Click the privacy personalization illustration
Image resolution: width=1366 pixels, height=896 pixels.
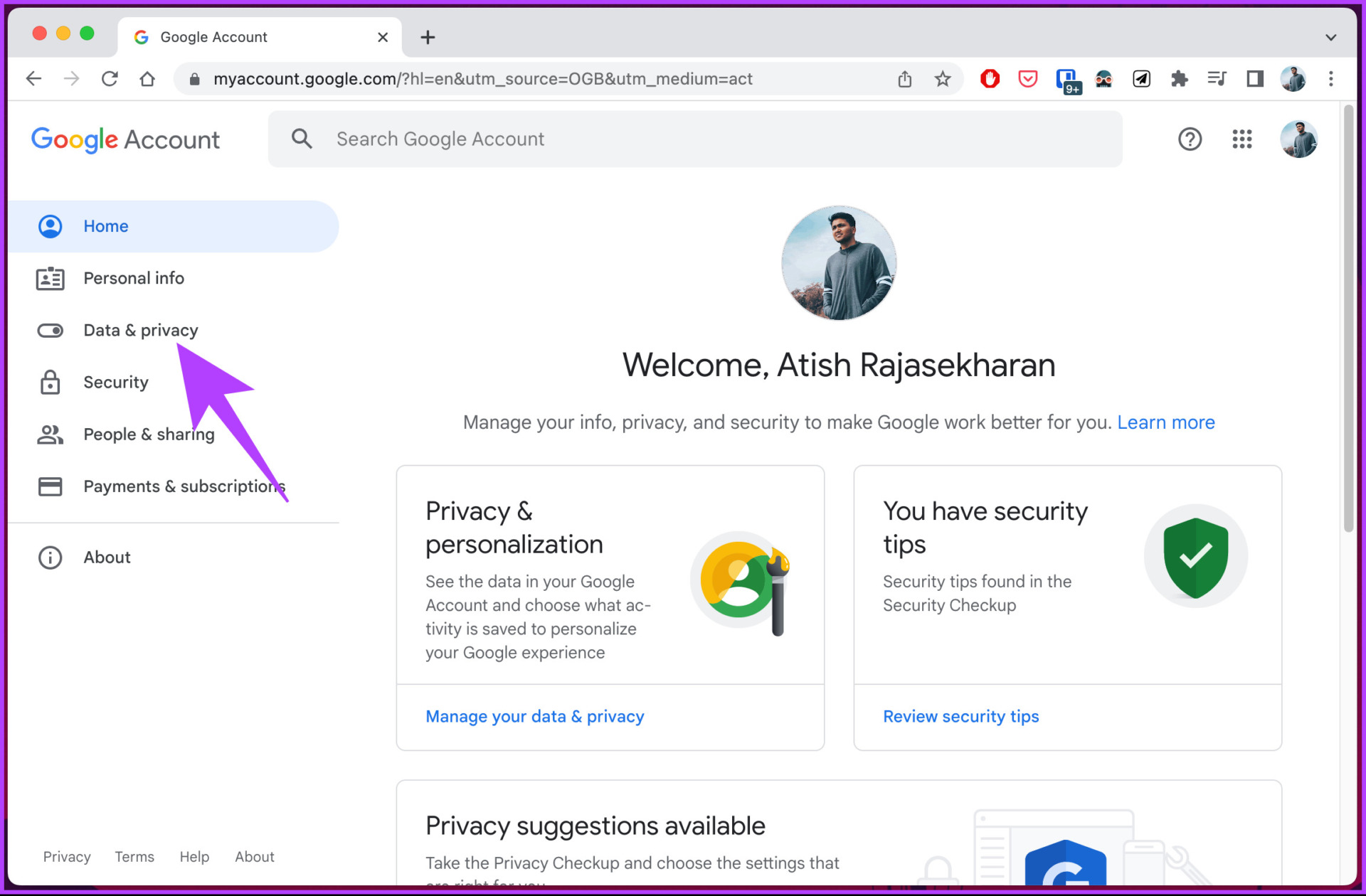(740, 583)
